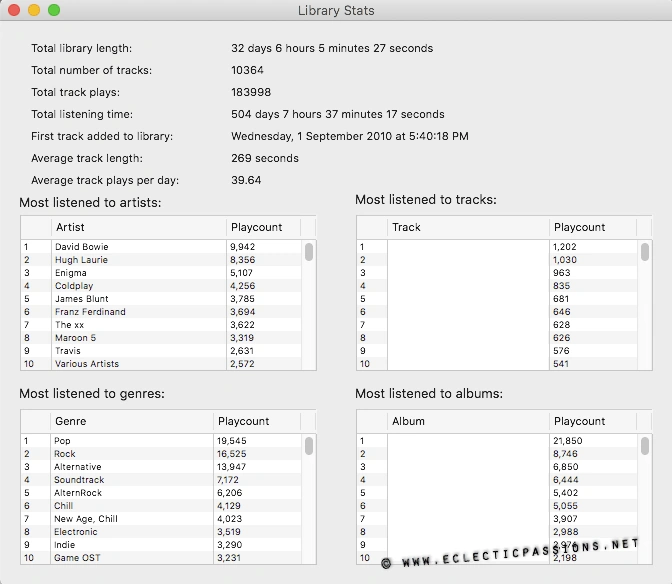Viewport: 672px width, 584px height.
Task: Sort artists table by Artist column header
Action: pyautogui.click(x=138, y=227)
